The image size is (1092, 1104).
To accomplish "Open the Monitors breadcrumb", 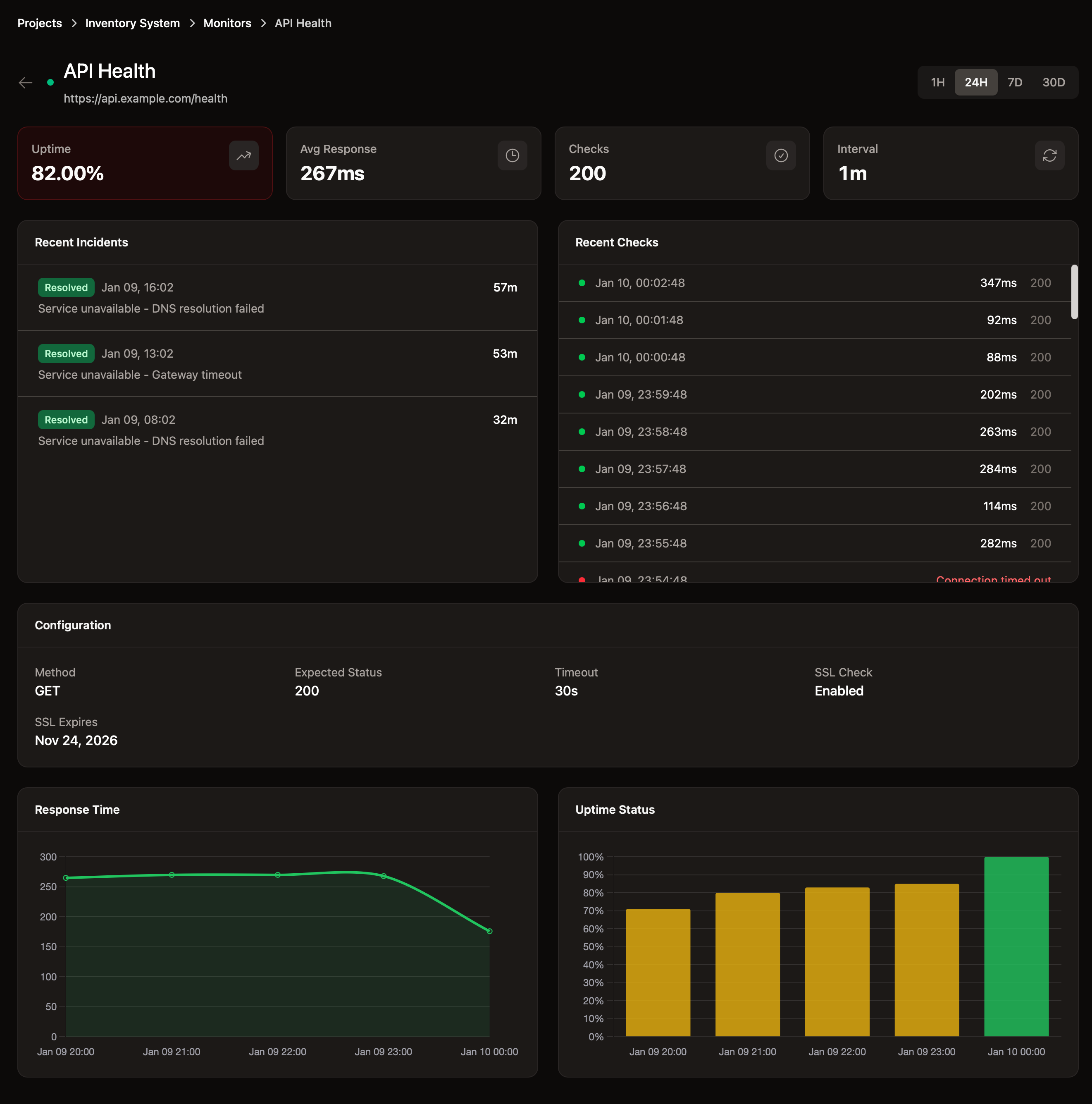I will coord(227,23).
